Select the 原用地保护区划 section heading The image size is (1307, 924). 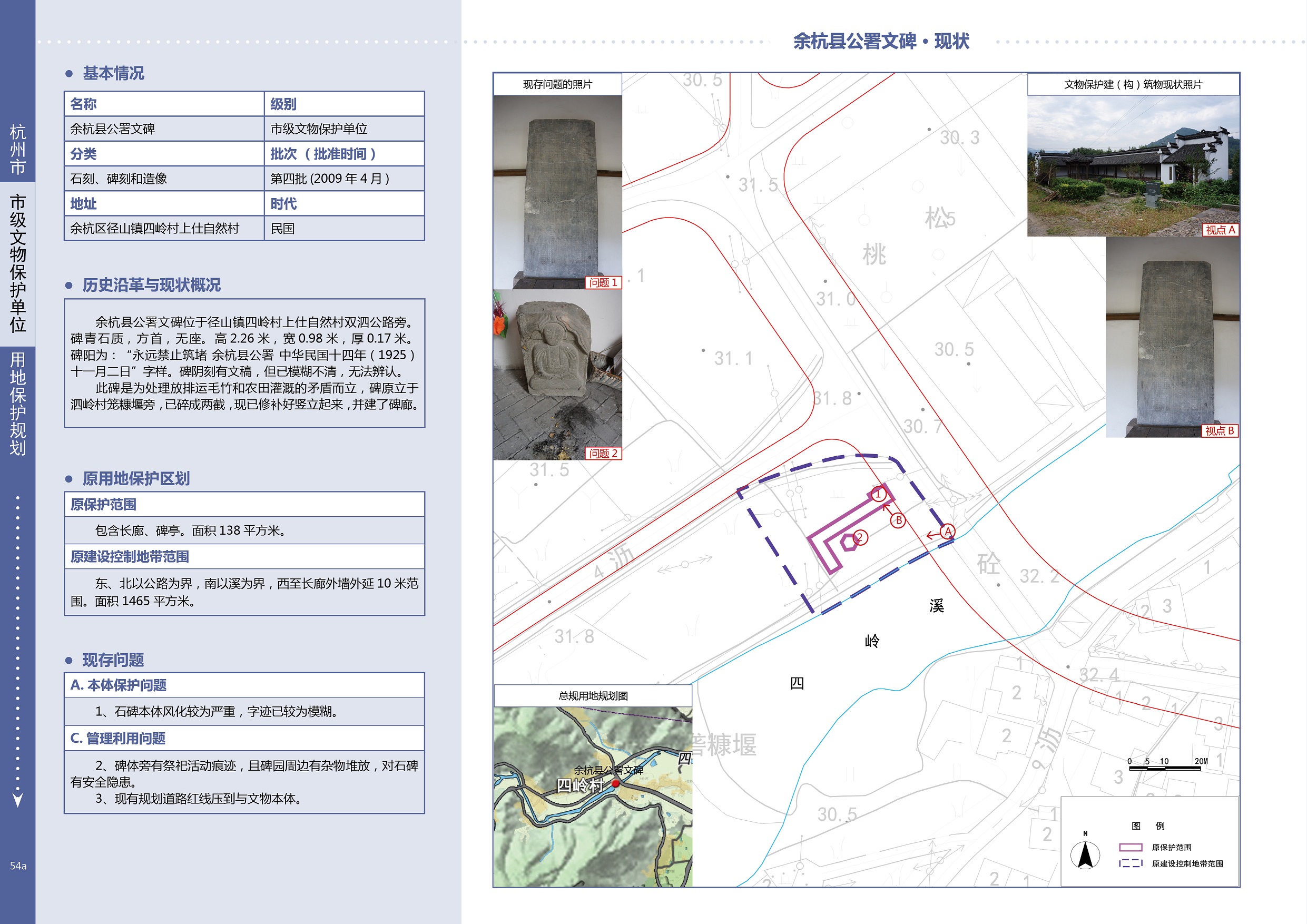coord(136,479)
